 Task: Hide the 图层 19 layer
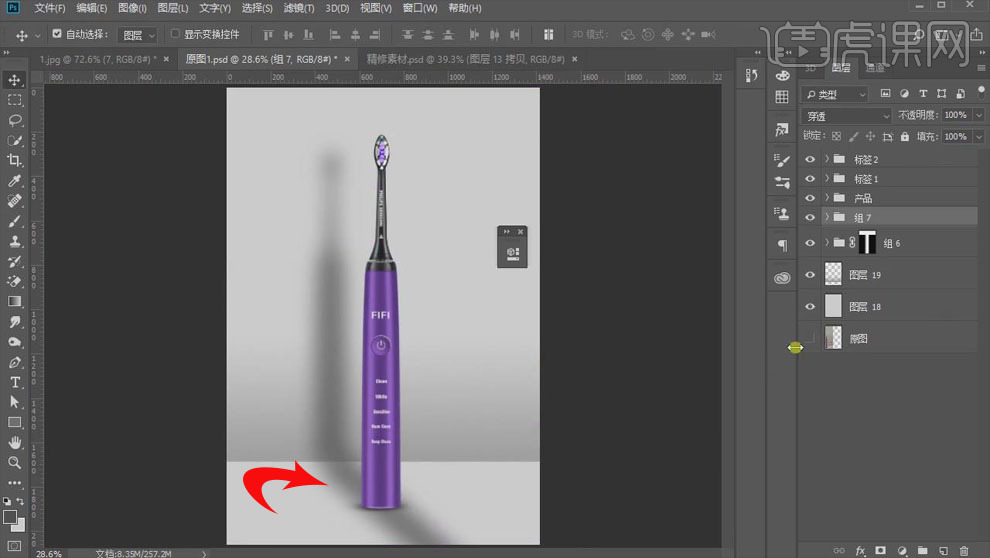[x=810, y=274]
